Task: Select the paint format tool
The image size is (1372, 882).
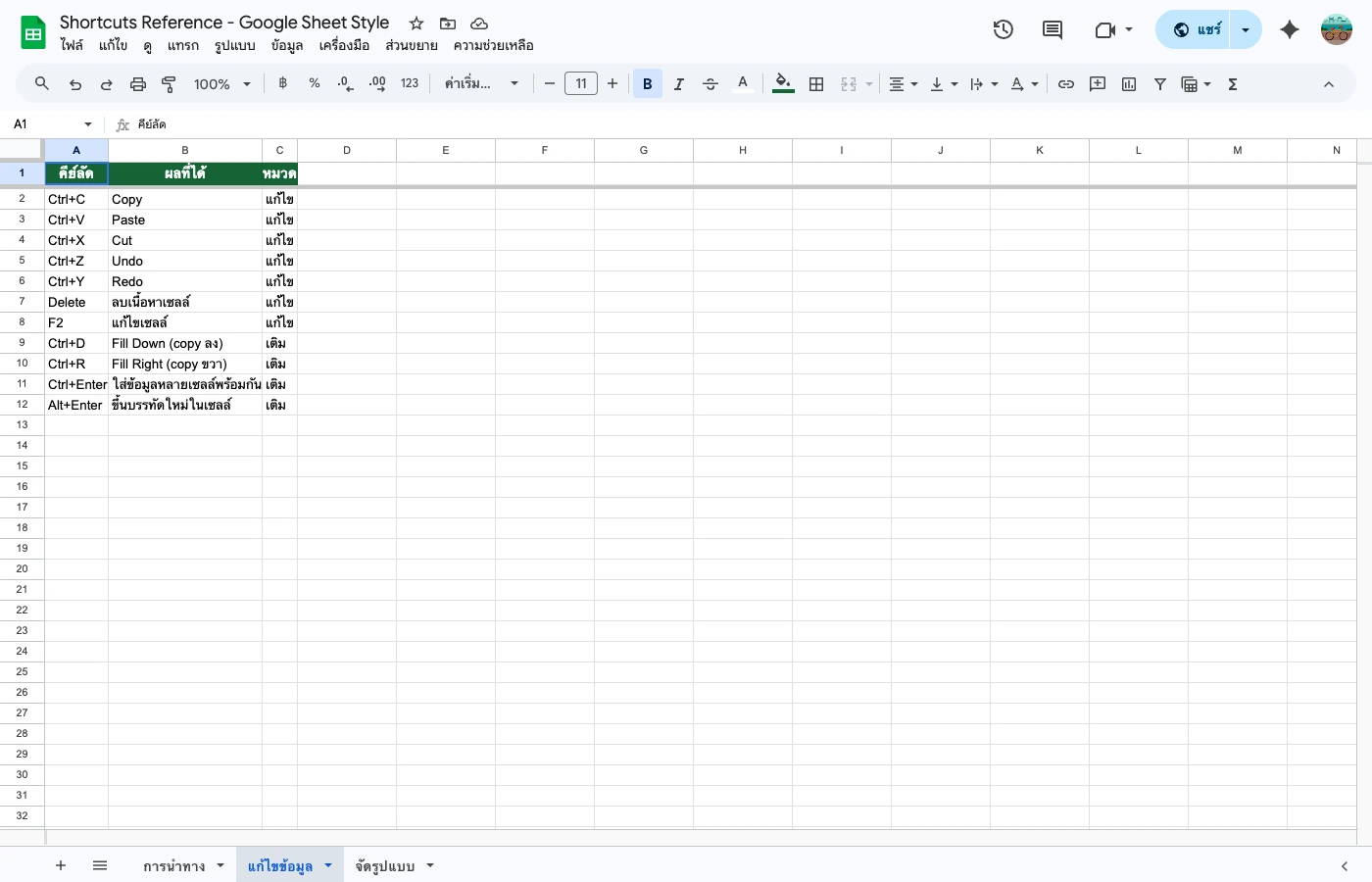Action: point(169,84)
